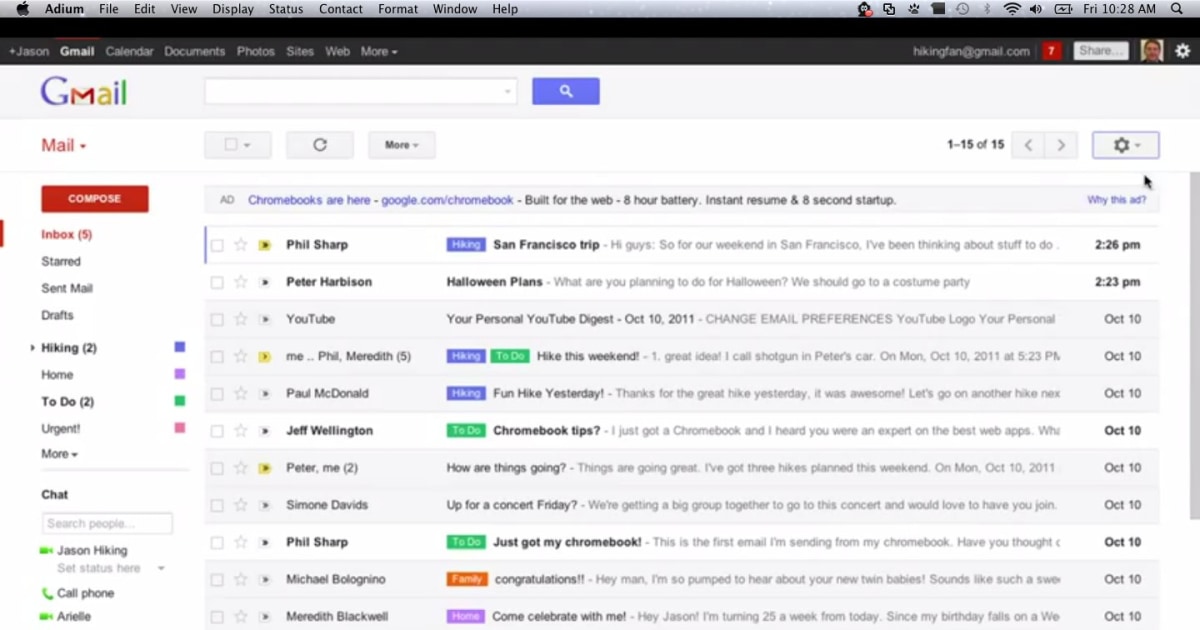Open the notifications counter showing 7
The image size is (1200, 630).
coord(1051,51)
